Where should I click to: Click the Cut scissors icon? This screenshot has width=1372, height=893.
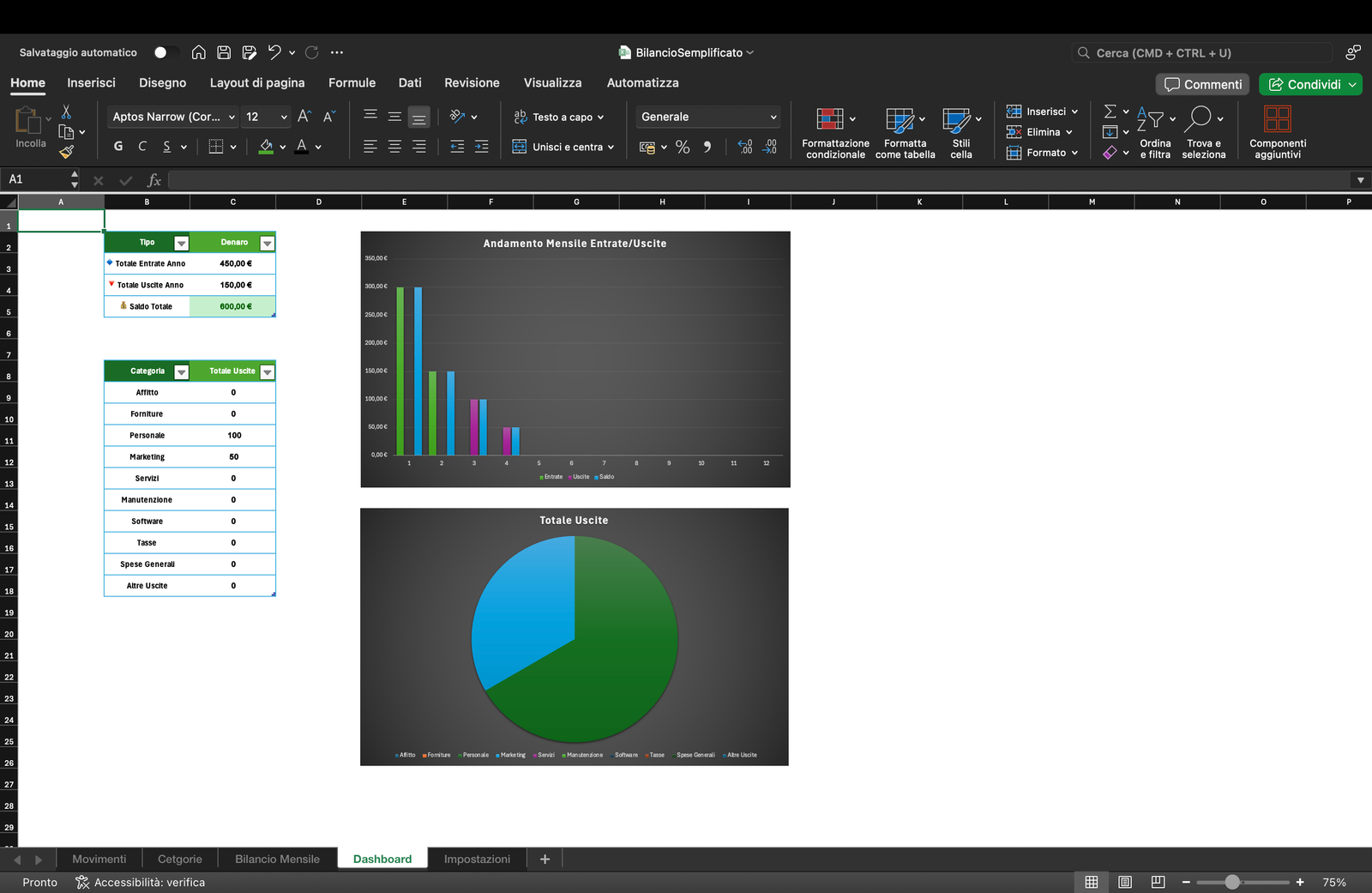66,112
